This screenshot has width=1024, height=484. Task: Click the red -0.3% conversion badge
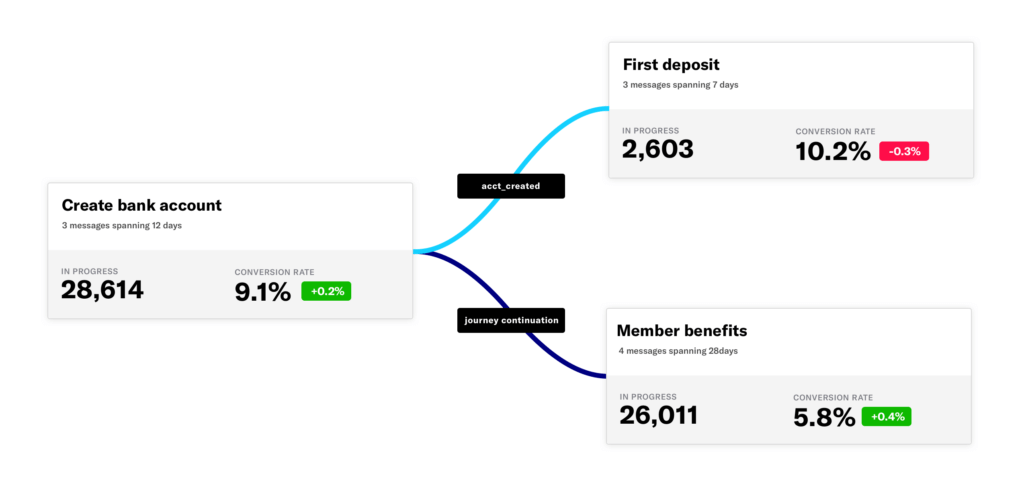coord(904,151)
